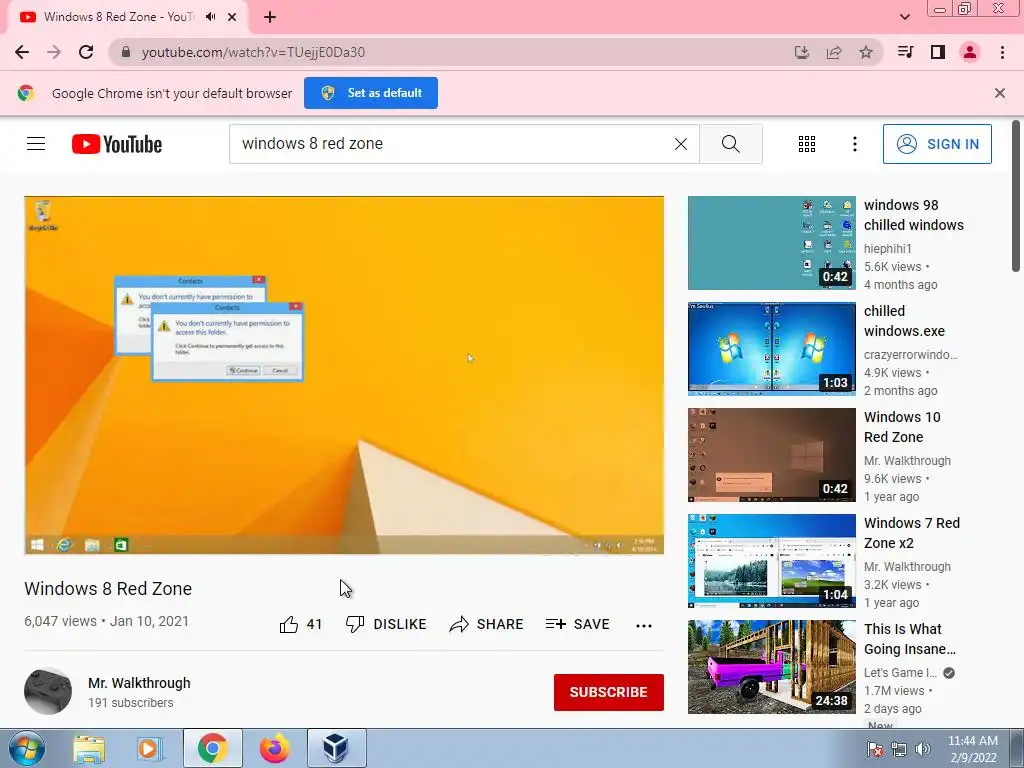Expand the tab search chevron
1024x768 pixels.
coord(905,17)
